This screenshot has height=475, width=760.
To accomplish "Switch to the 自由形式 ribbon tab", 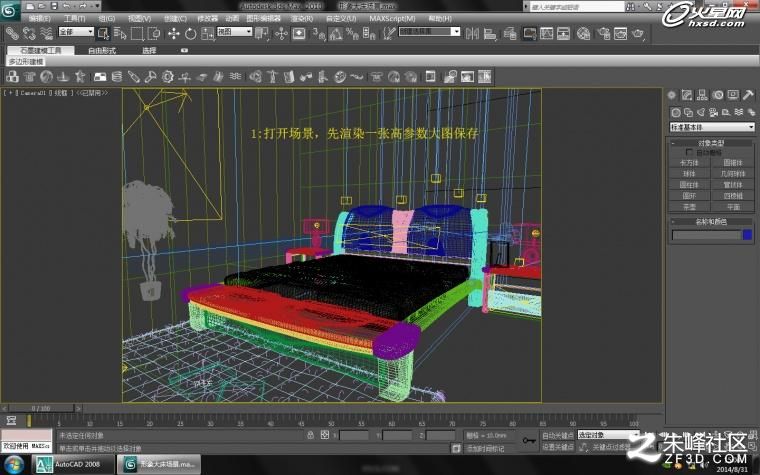I will coord(102,50).
